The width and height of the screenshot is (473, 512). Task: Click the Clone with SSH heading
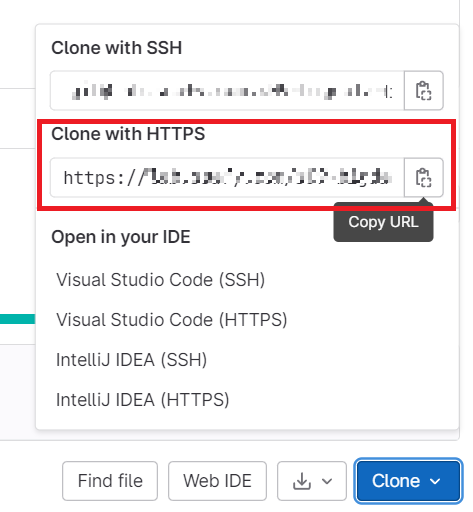tap(117, 48)
